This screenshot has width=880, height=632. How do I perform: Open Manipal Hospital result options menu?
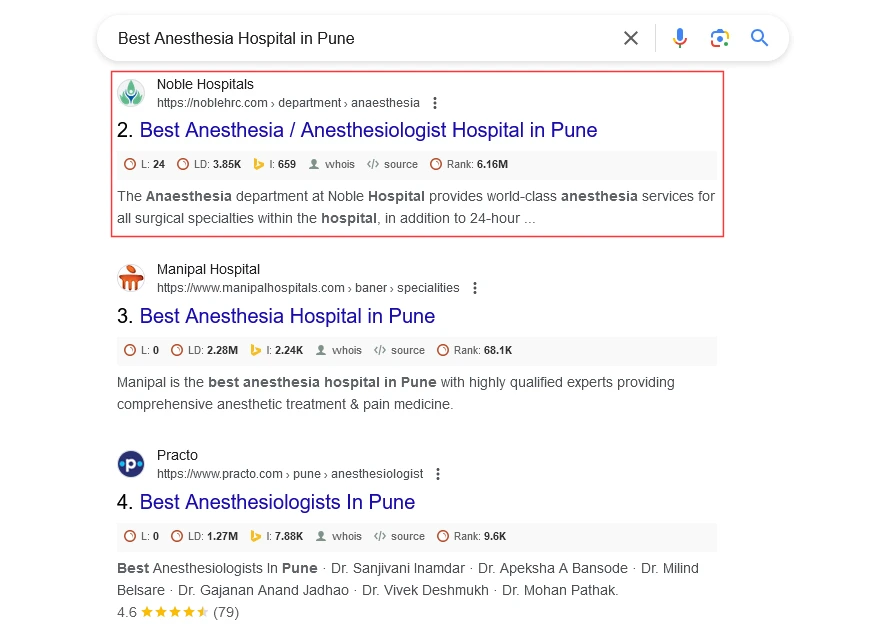point(474,288)
